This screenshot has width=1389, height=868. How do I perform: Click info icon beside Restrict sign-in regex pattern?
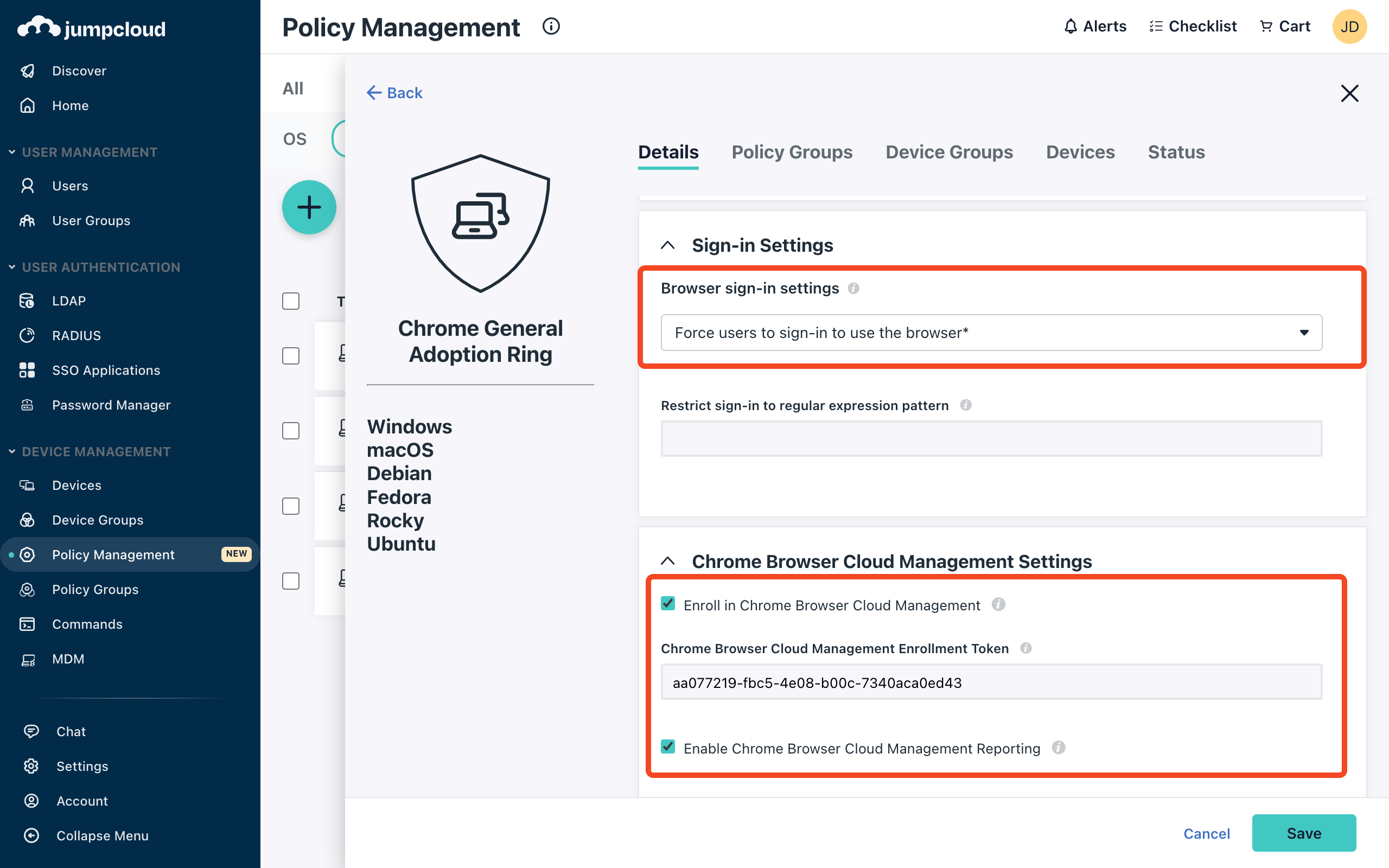(966, 405)
